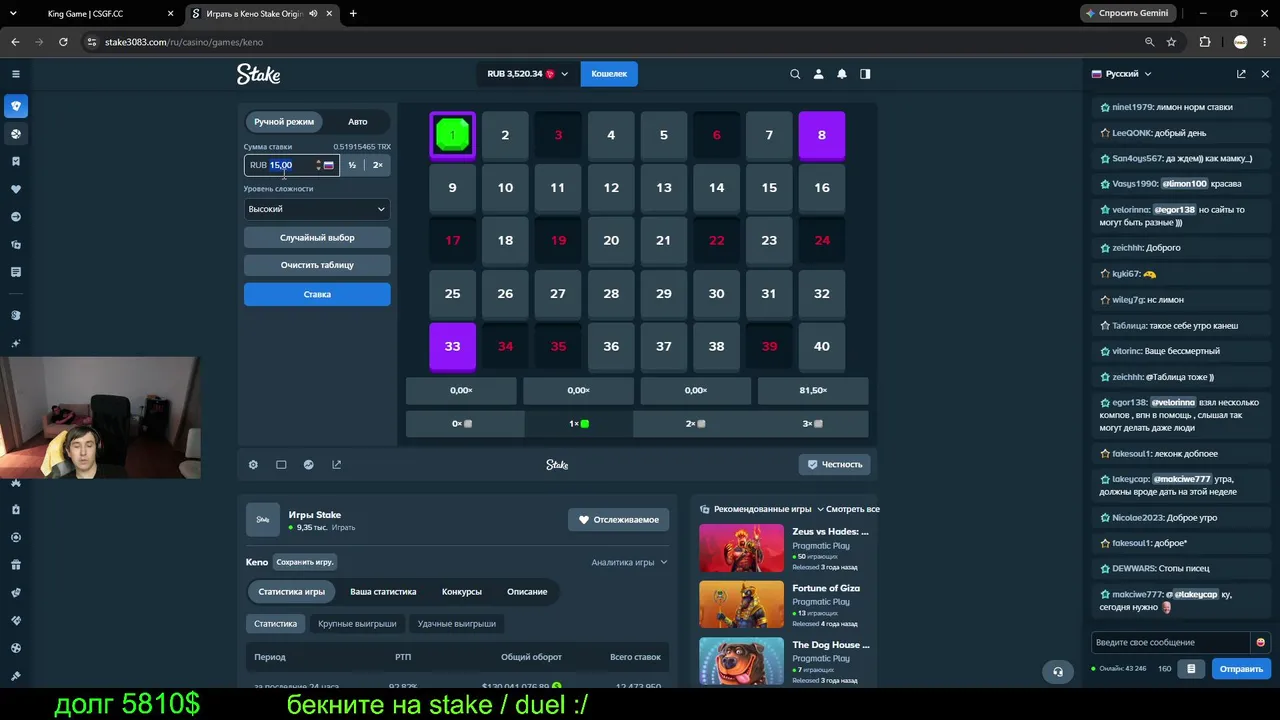
Task: Open notifications bell
Action: (842, 74)
